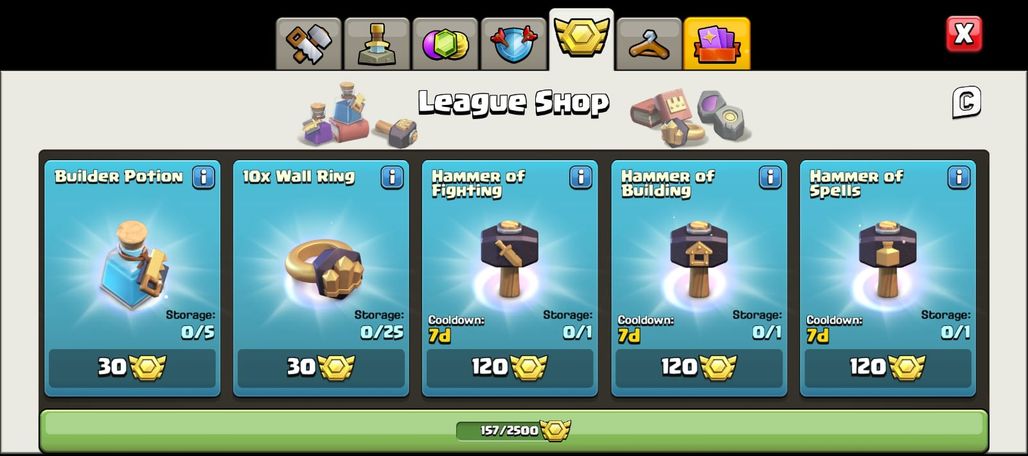
Task: Show info for Builder Potion
Action: (203, 177)
